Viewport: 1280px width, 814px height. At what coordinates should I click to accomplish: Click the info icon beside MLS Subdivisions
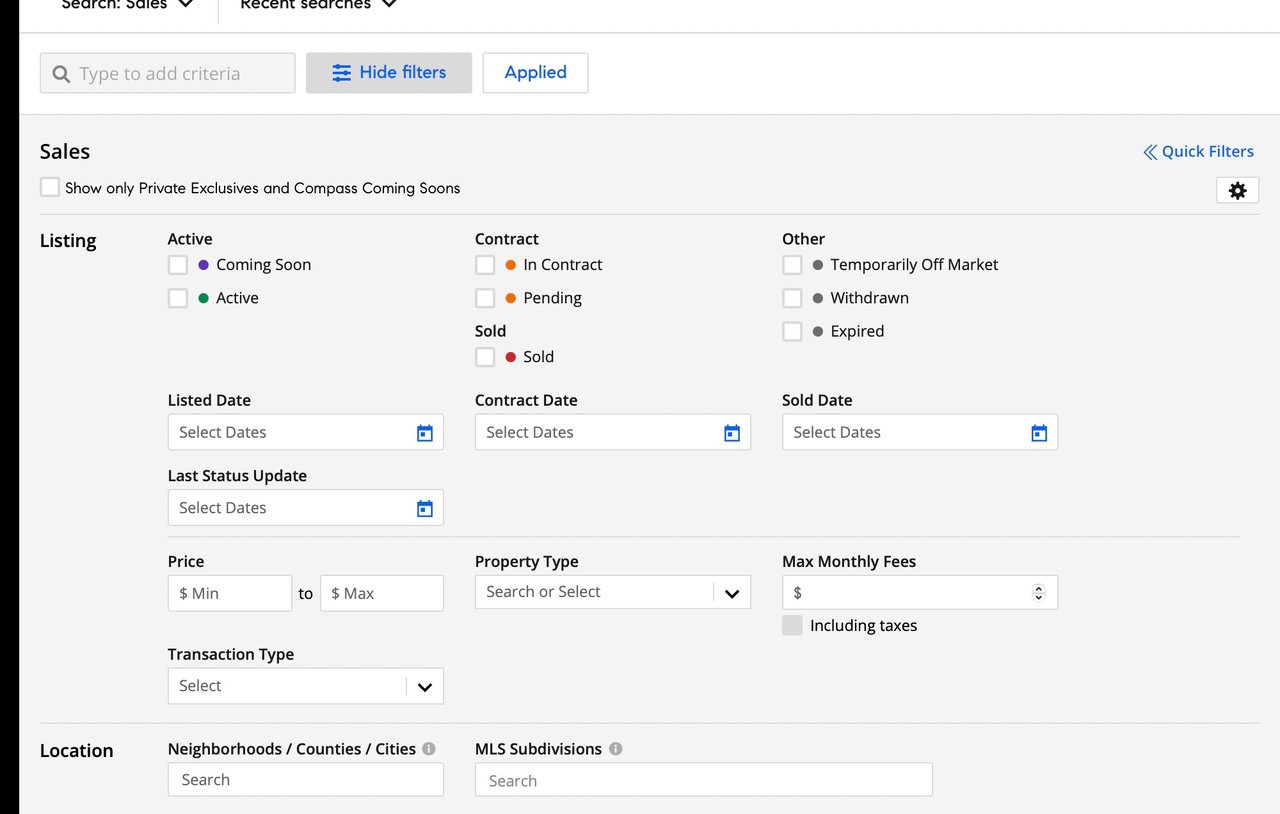[x=616, y=749]
